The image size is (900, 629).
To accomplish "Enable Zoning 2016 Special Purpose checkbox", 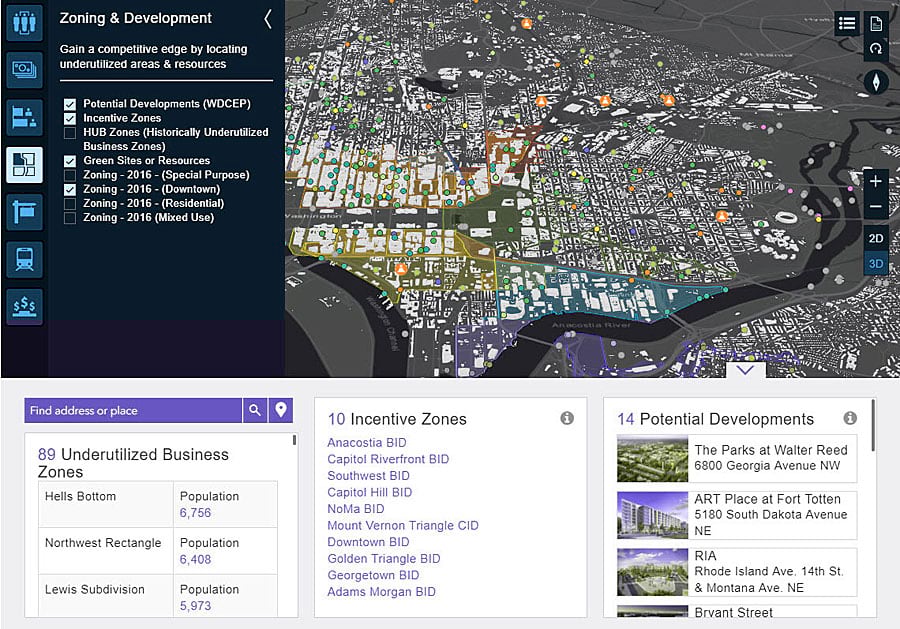I will tap(70, 175).
